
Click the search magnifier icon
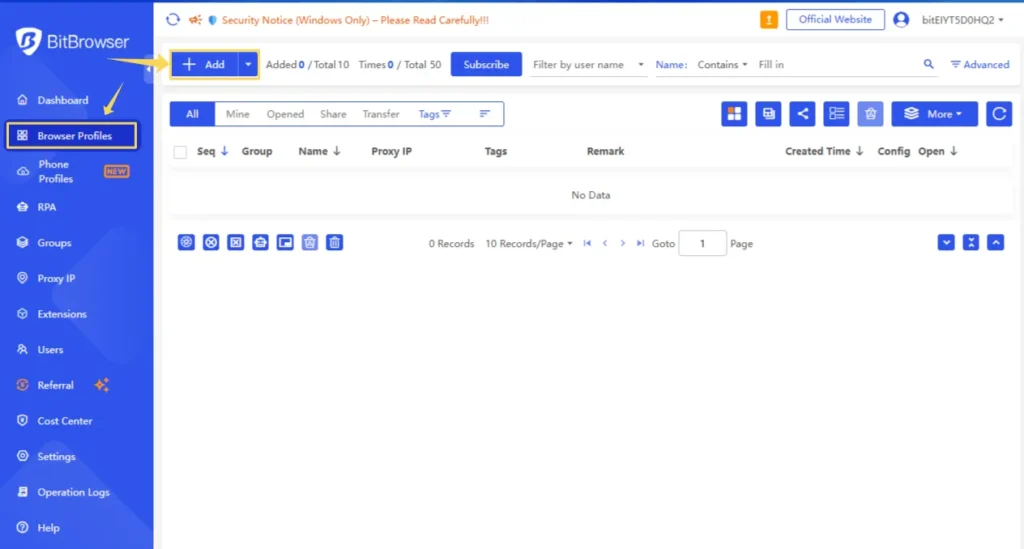[928, 64]
